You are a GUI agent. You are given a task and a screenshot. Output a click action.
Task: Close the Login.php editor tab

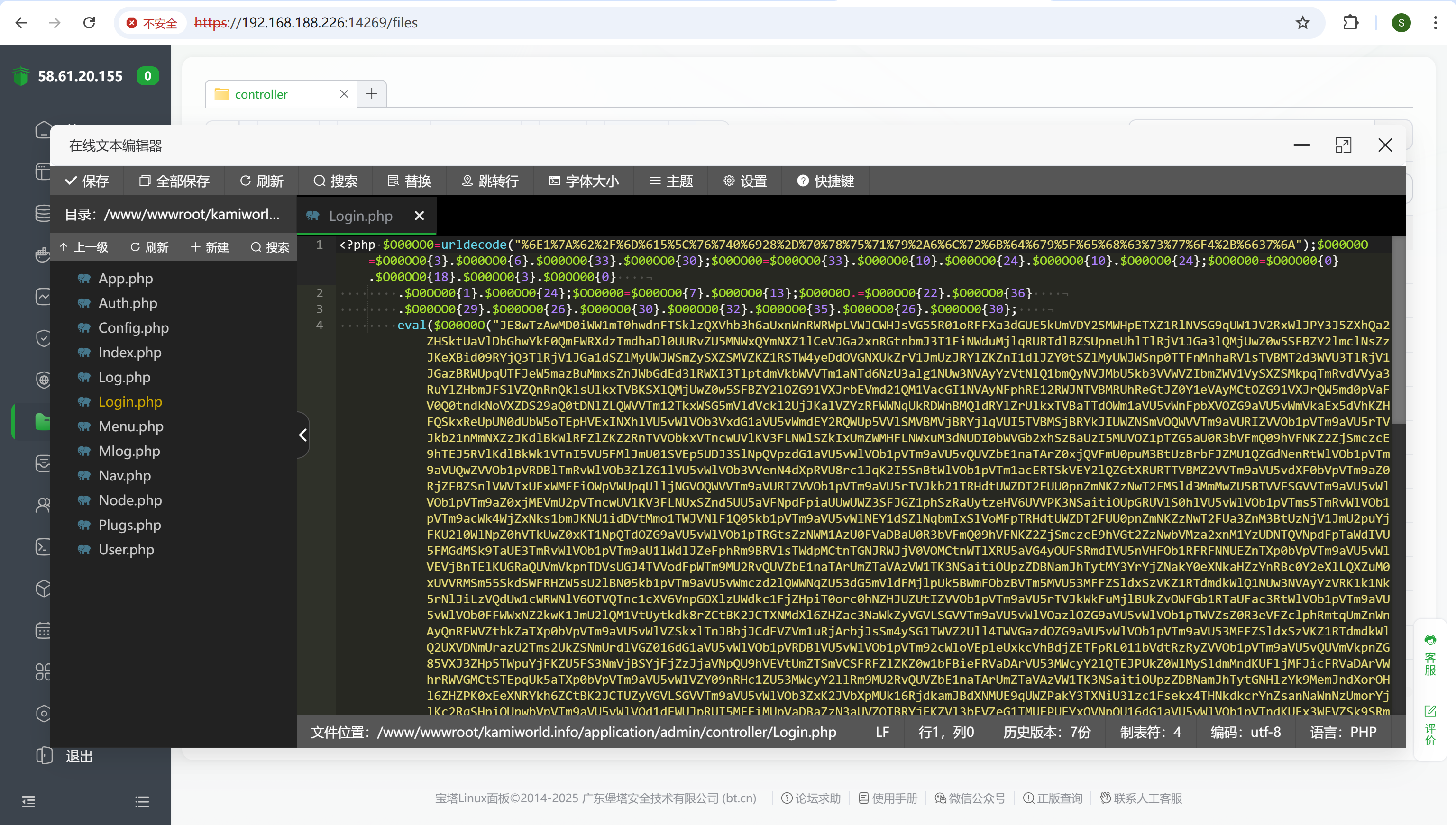420,216
